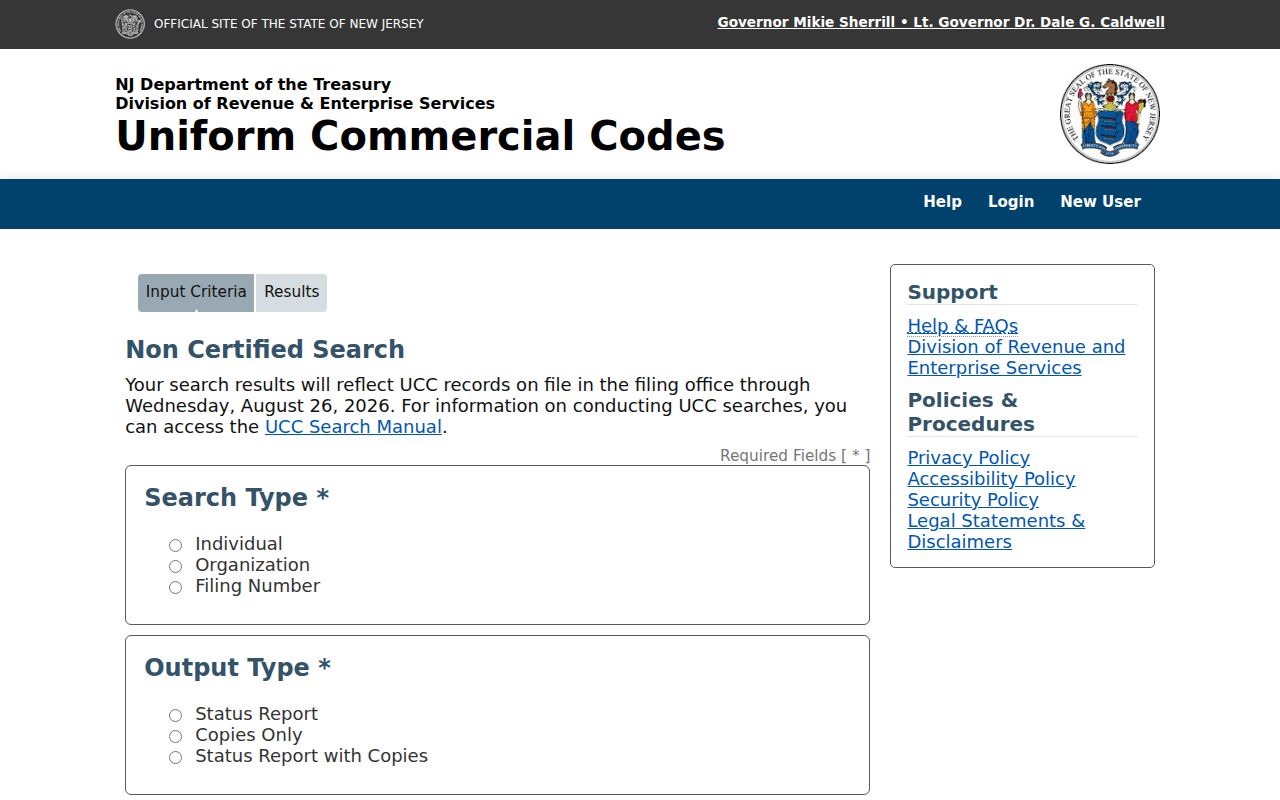
Task: Visit Division of Revenue and Enterprise Services link
Action: tap(1016, 357)
